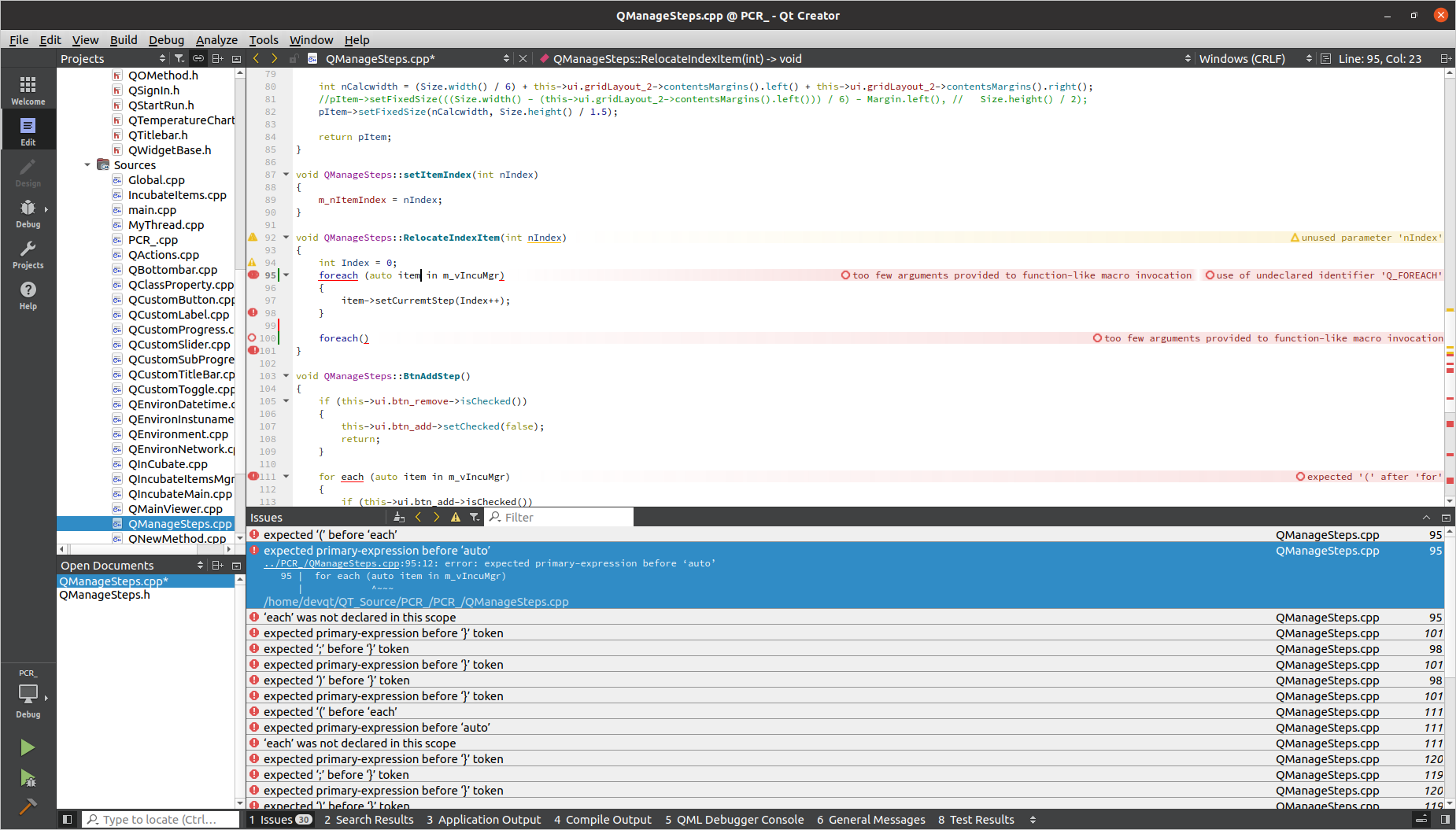
Task: Click the Issues filter input field
Action: tap(565, 517)
